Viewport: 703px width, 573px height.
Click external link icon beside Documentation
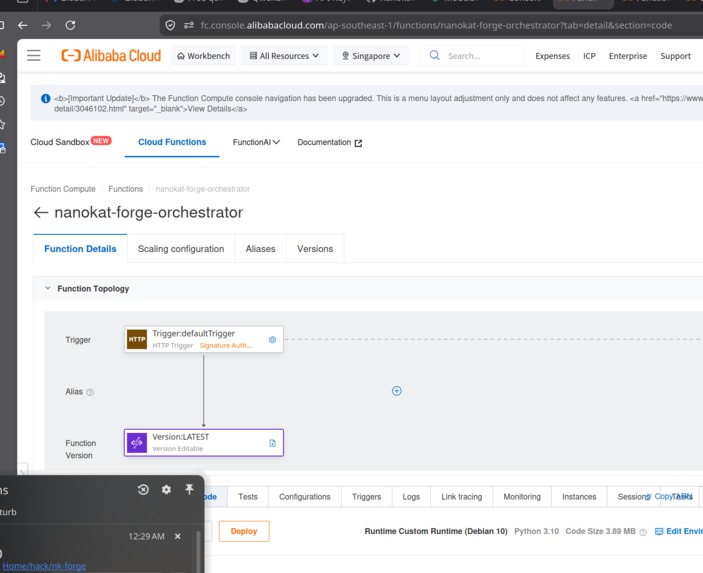(358, 143)
